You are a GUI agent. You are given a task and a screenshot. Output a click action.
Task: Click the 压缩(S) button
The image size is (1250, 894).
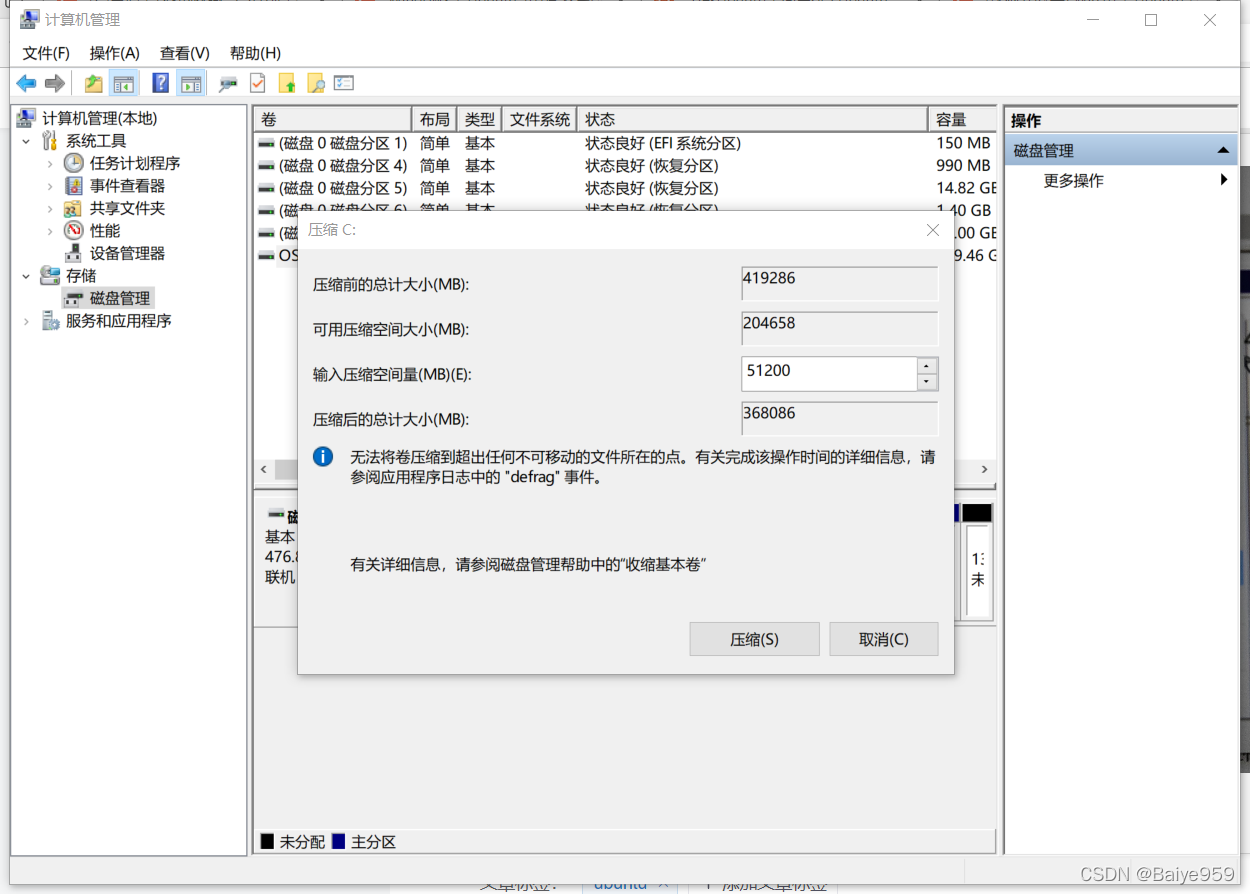pos(754,639)
